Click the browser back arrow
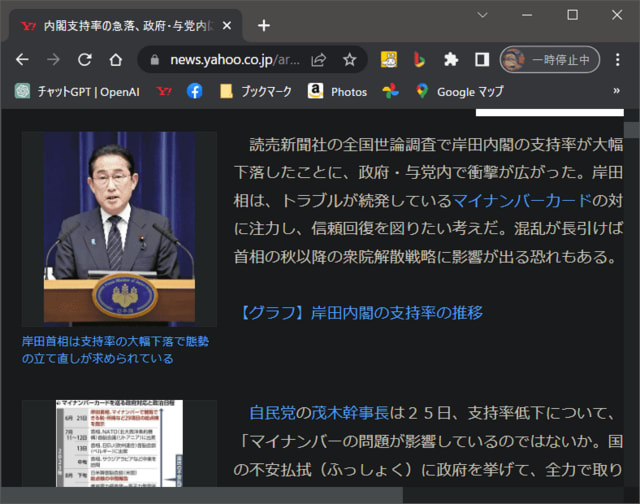The height and width of the screenshot is (504, 640). (x=22, y=59)
